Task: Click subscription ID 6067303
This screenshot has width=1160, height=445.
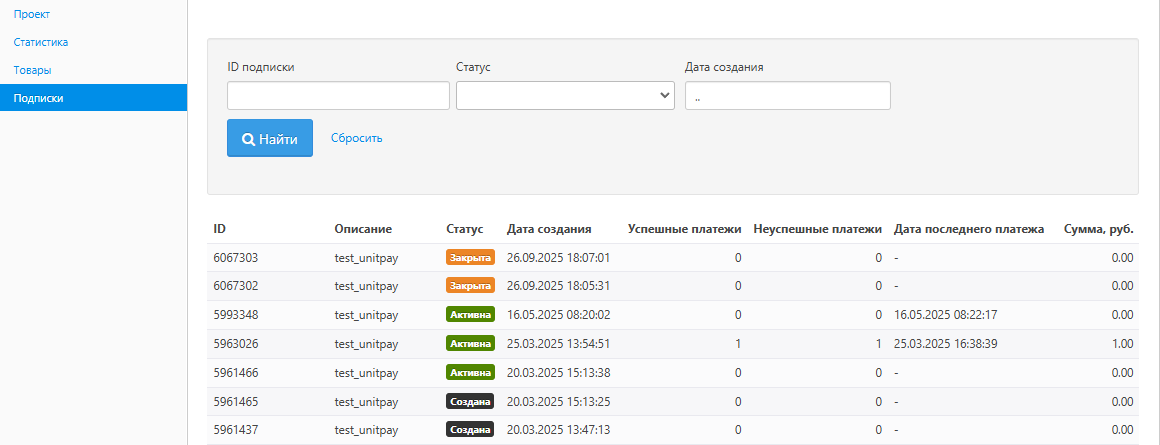Action: (236, 258)
